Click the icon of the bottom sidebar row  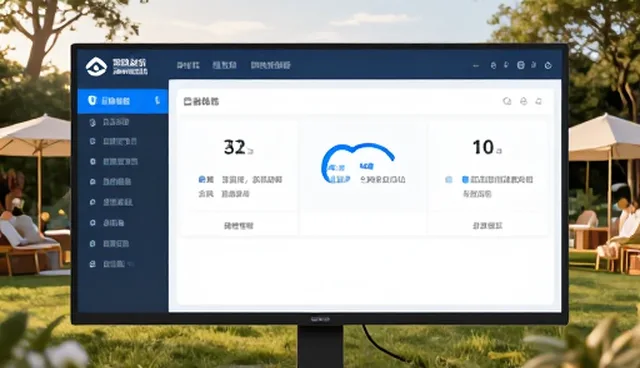point(93,264)
